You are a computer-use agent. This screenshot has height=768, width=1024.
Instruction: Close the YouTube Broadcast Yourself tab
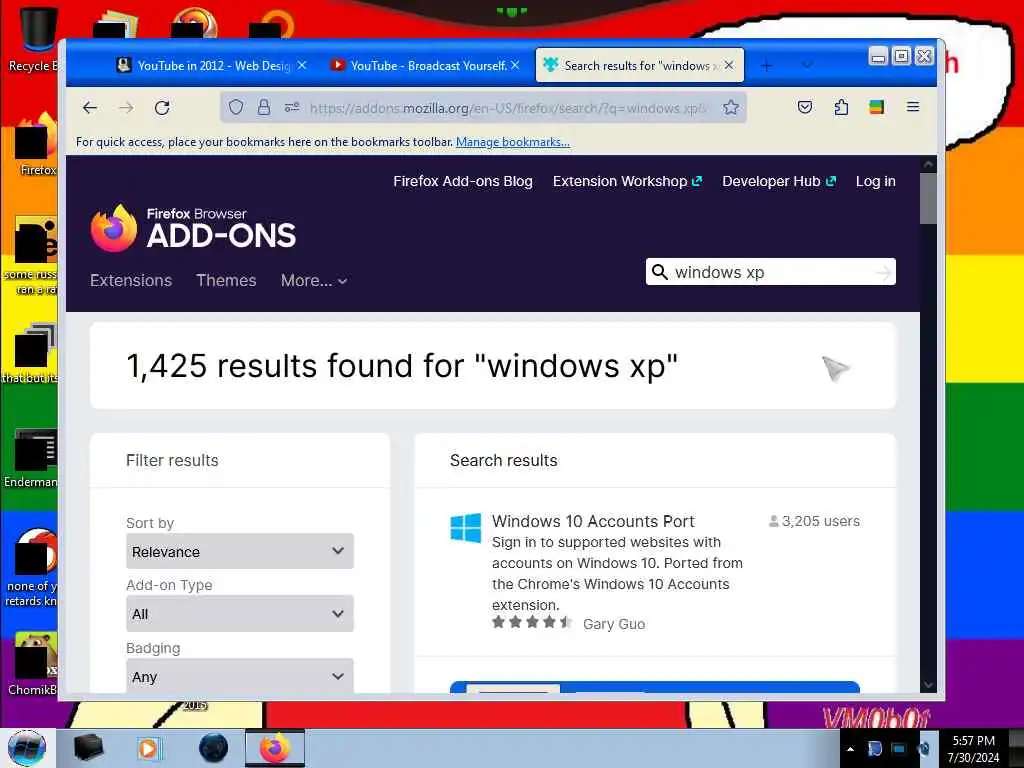[515, 65]
